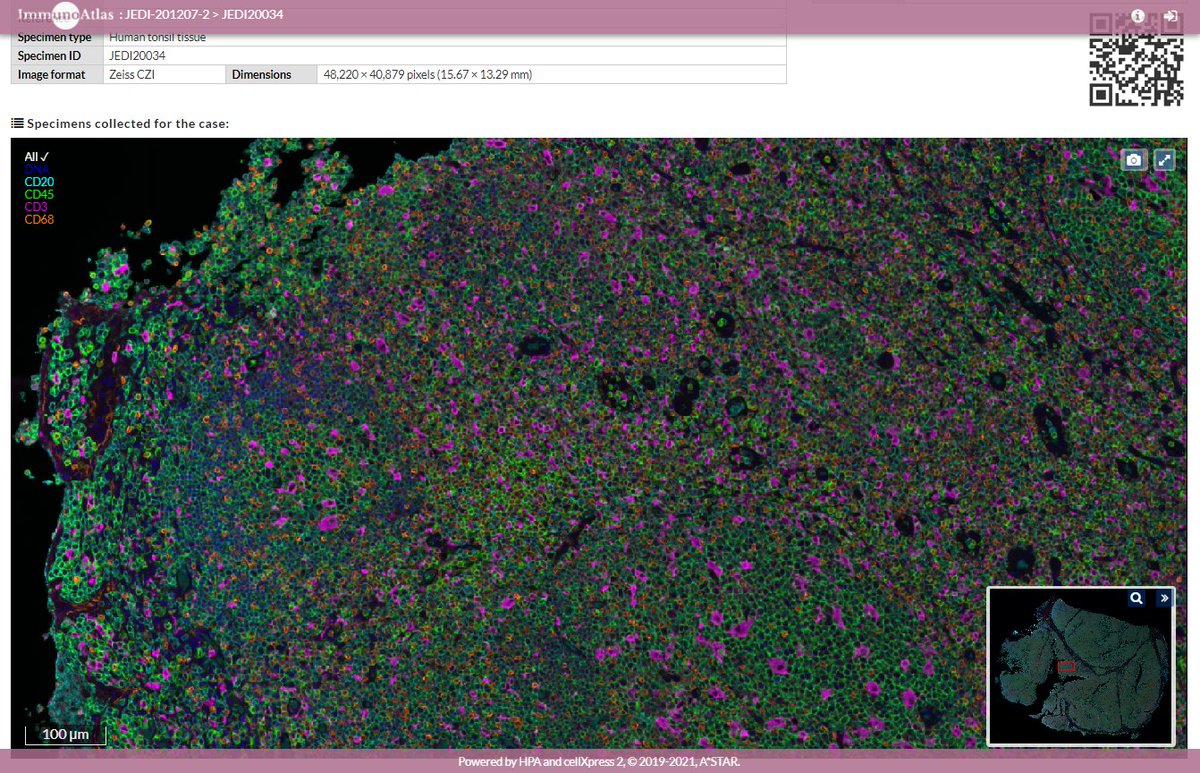Click 'Specimens collected for the case:' heading
This screenshot has height=773, width=1200.
point(128,123)
